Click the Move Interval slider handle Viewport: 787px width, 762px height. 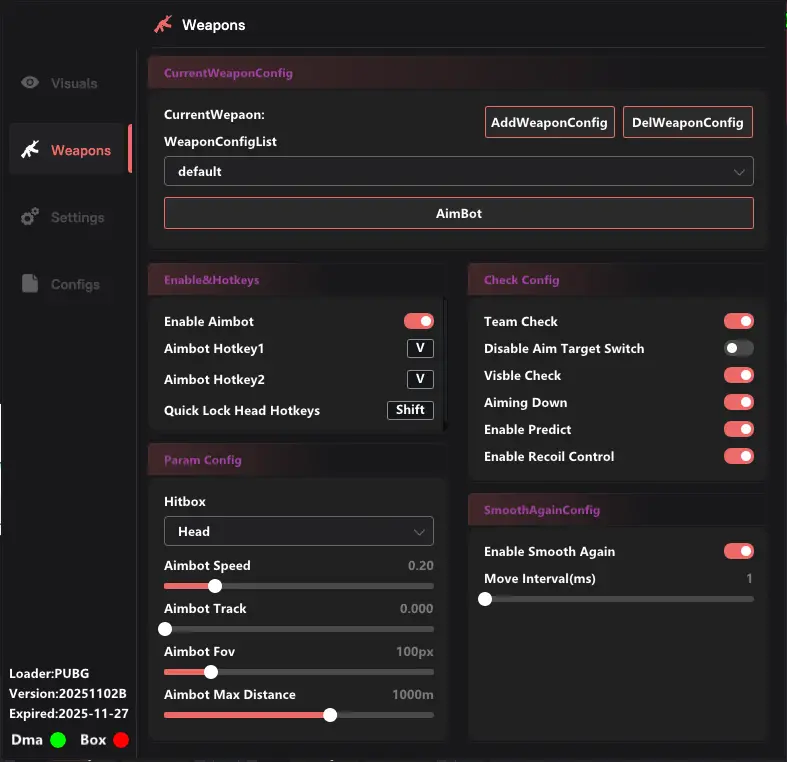(x=485, y=599)
